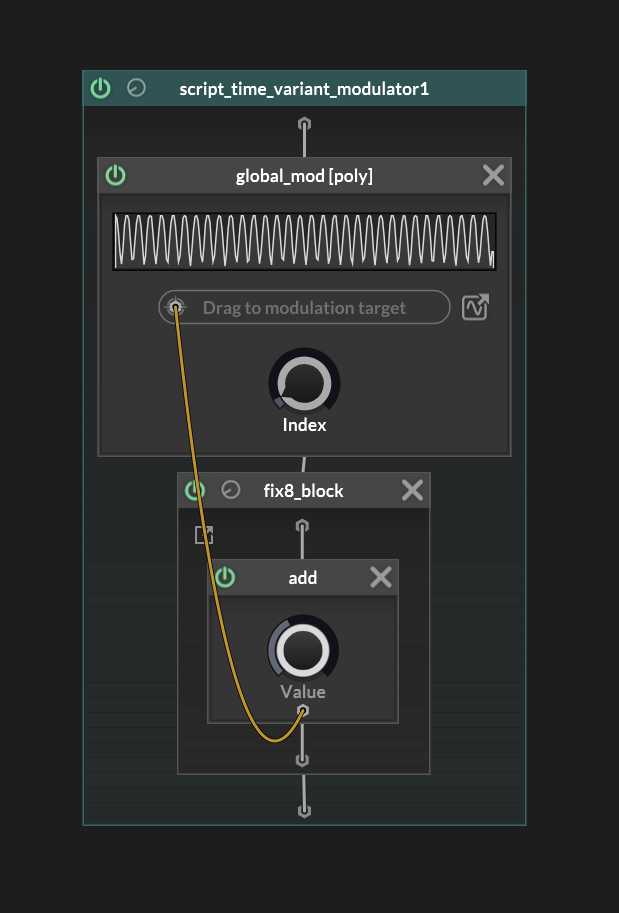619x913 pixels.
Task: Remove the global_mod node with its X
Action: tap(493, 176)
